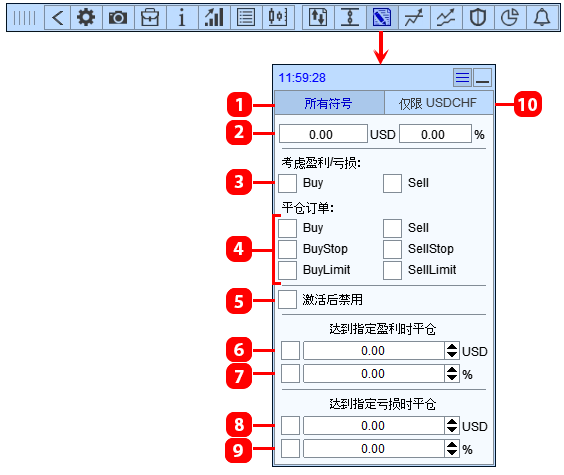This screenshot has width=564, height=475.
Task: Click the back arrow in toolbar
Action: pos(58,18)
